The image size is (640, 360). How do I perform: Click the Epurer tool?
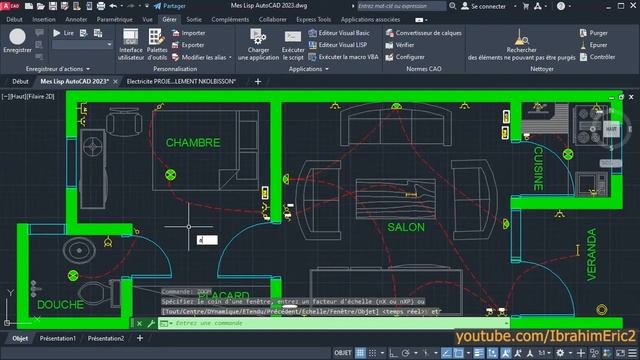point(593,45)
